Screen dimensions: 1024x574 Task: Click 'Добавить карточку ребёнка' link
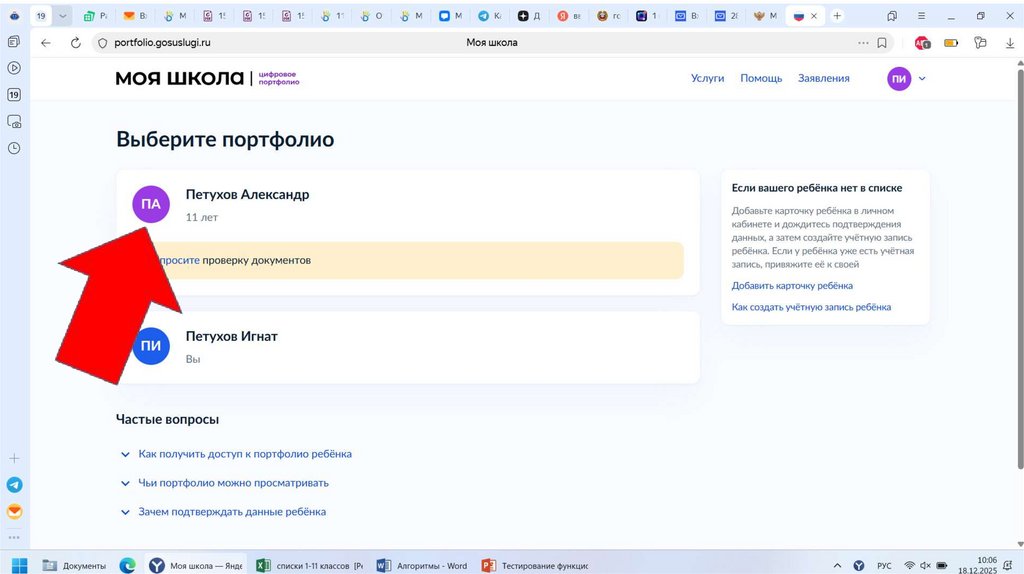point(792,285)
